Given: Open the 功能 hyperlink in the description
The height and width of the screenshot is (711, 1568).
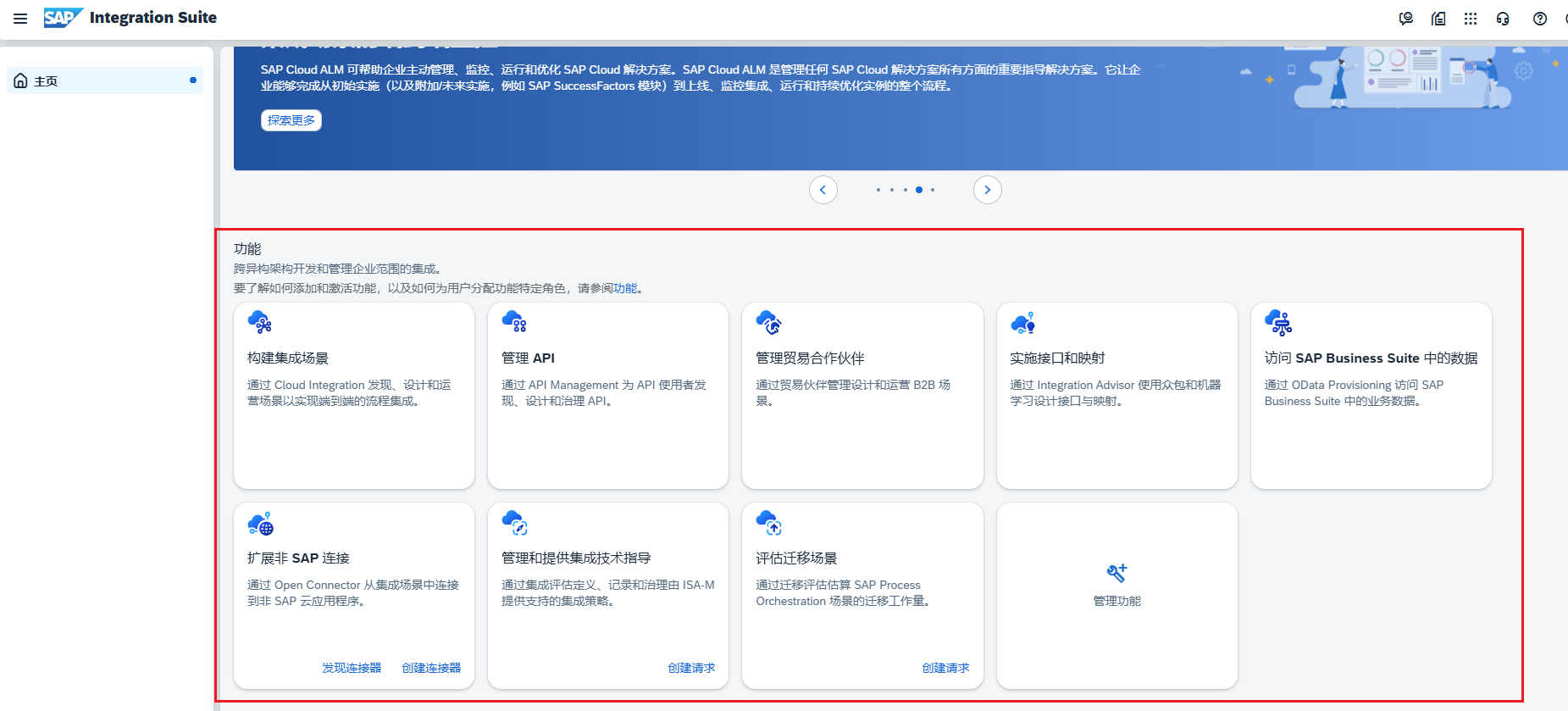Looking at the screenshot, I should (x=625, y=288).
